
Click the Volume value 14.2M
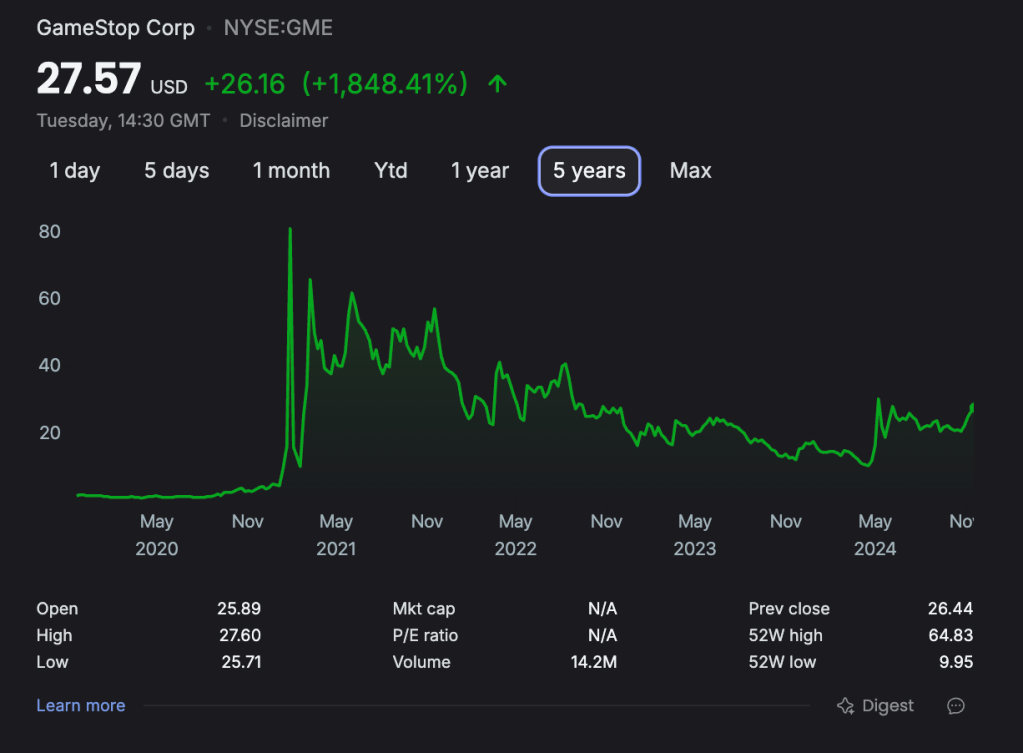[595, 662]
